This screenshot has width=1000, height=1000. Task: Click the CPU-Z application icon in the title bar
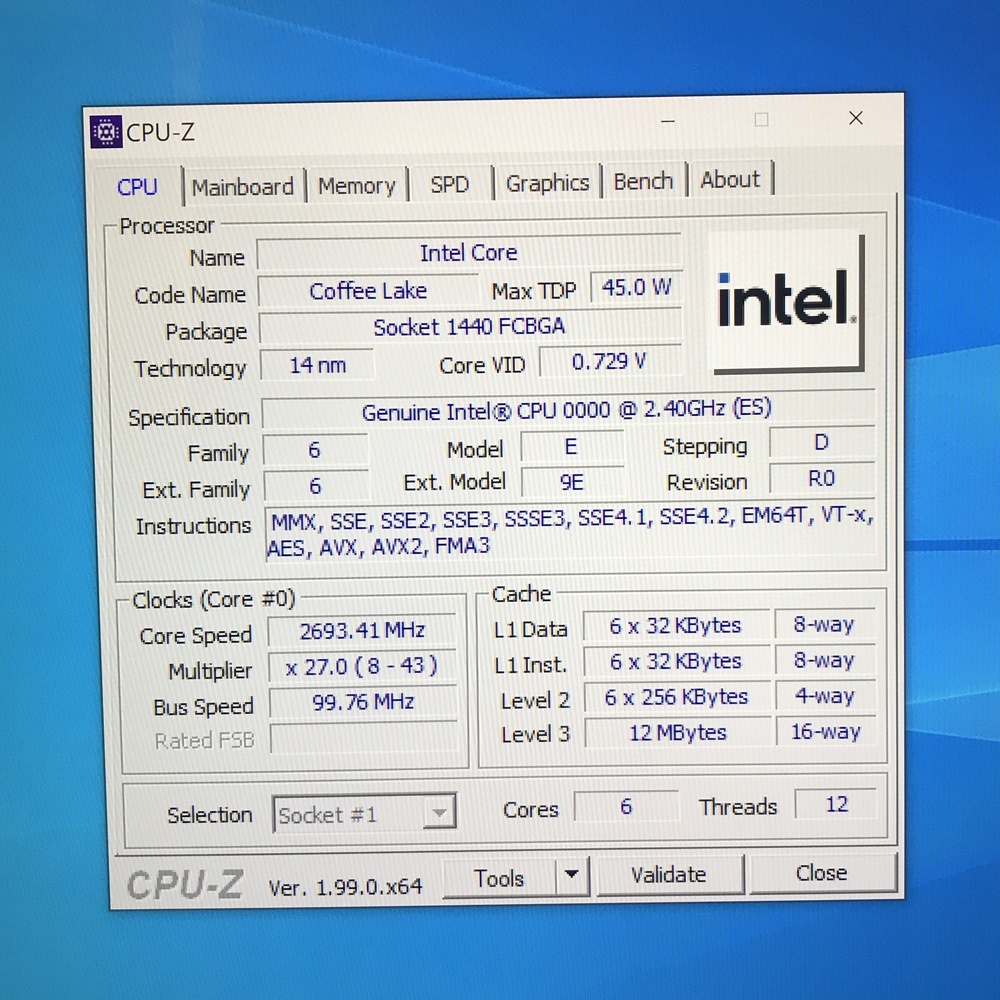106,131
